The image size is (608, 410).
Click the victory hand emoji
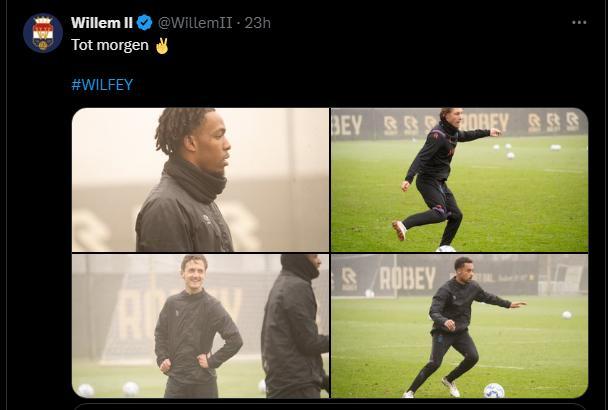162,46
